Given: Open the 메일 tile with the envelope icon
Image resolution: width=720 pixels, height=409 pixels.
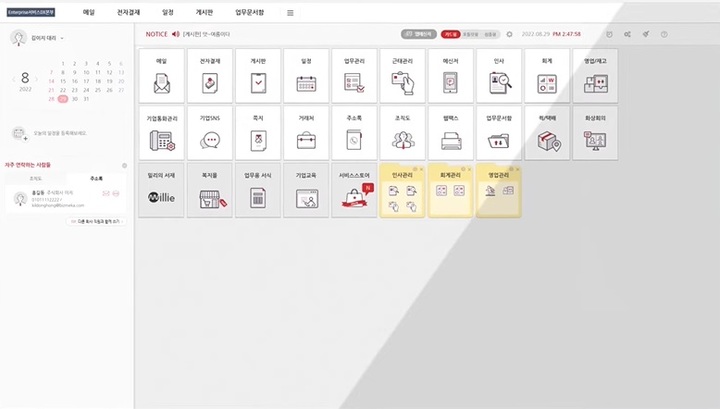Looking at the screenshot, I should pos(162,76).
